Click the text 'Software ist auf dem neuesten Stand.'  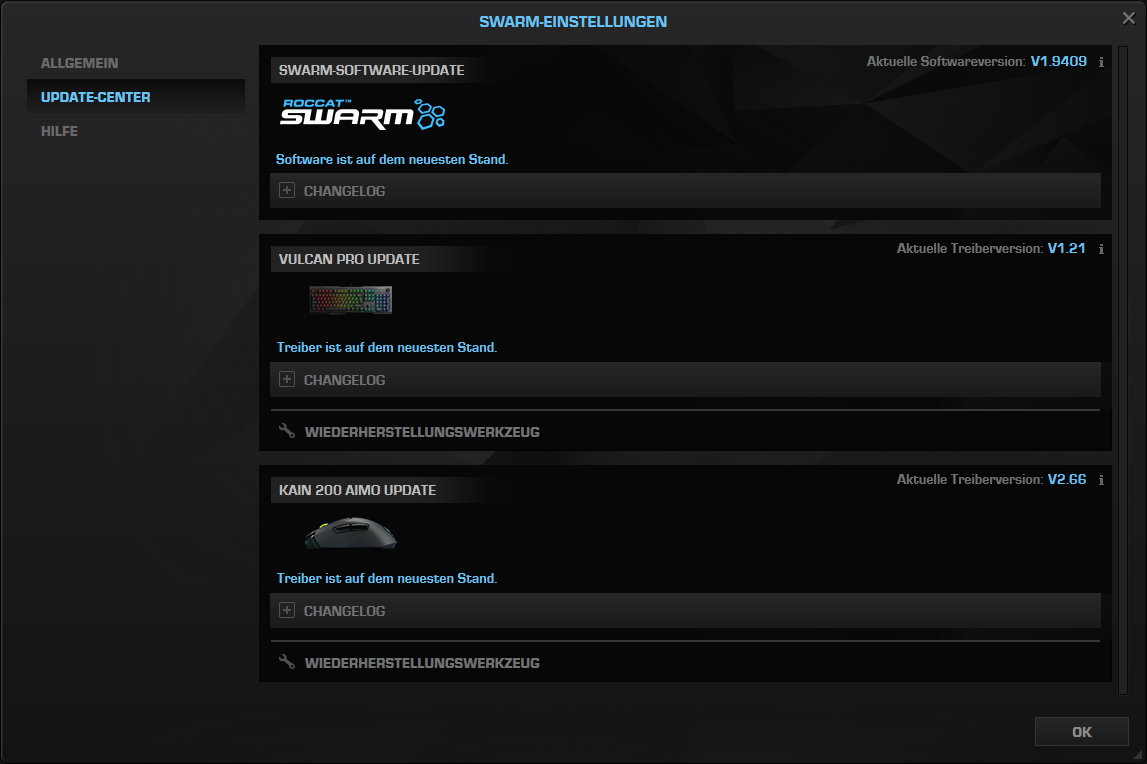pos(391,160)
